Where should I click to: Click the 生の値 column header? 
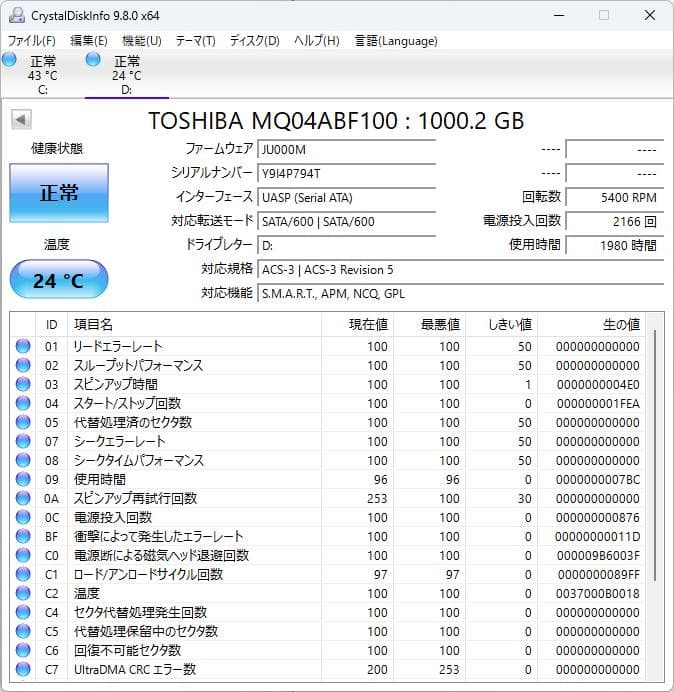click(x=591, y=324)
